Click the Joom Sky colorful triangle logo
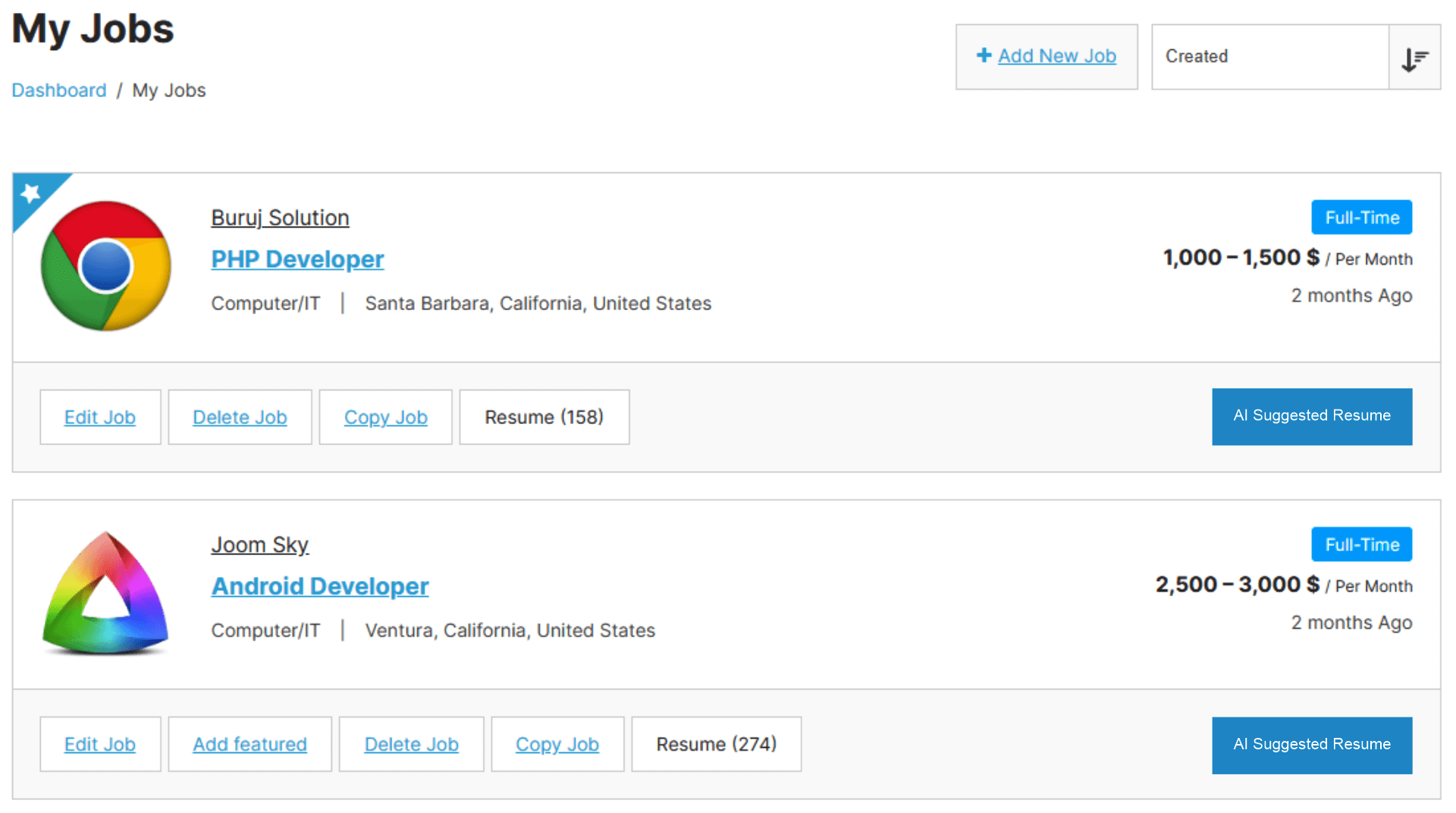 (x=106, y=593)
